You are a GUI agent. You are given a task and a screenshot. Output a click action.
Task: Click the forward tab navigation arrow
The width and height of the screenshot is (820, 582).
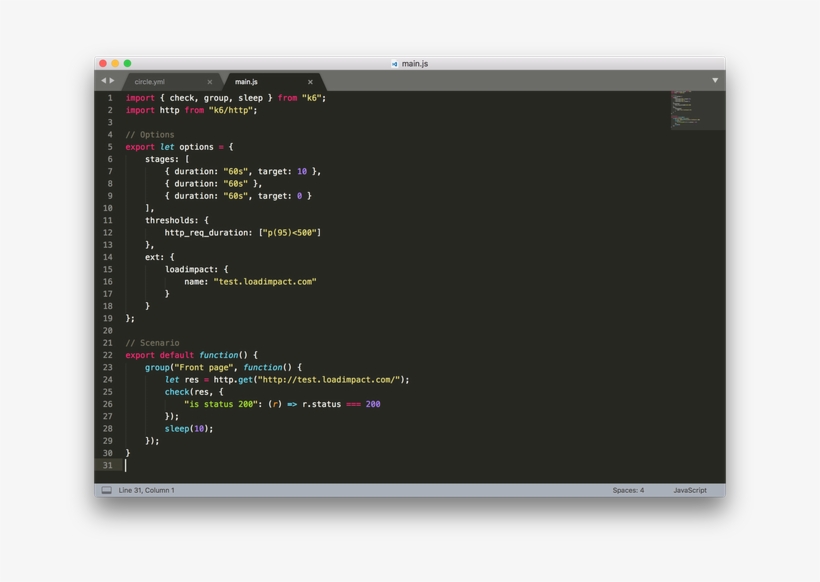click(112, 81)
